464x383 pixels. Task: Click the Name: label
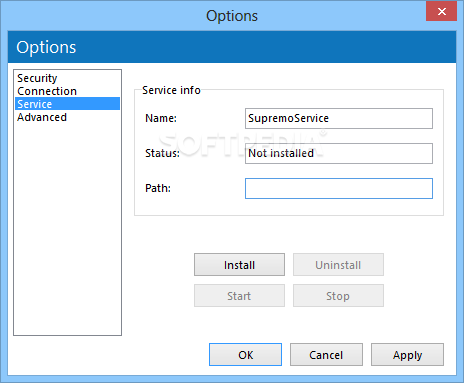coord(161,118)
